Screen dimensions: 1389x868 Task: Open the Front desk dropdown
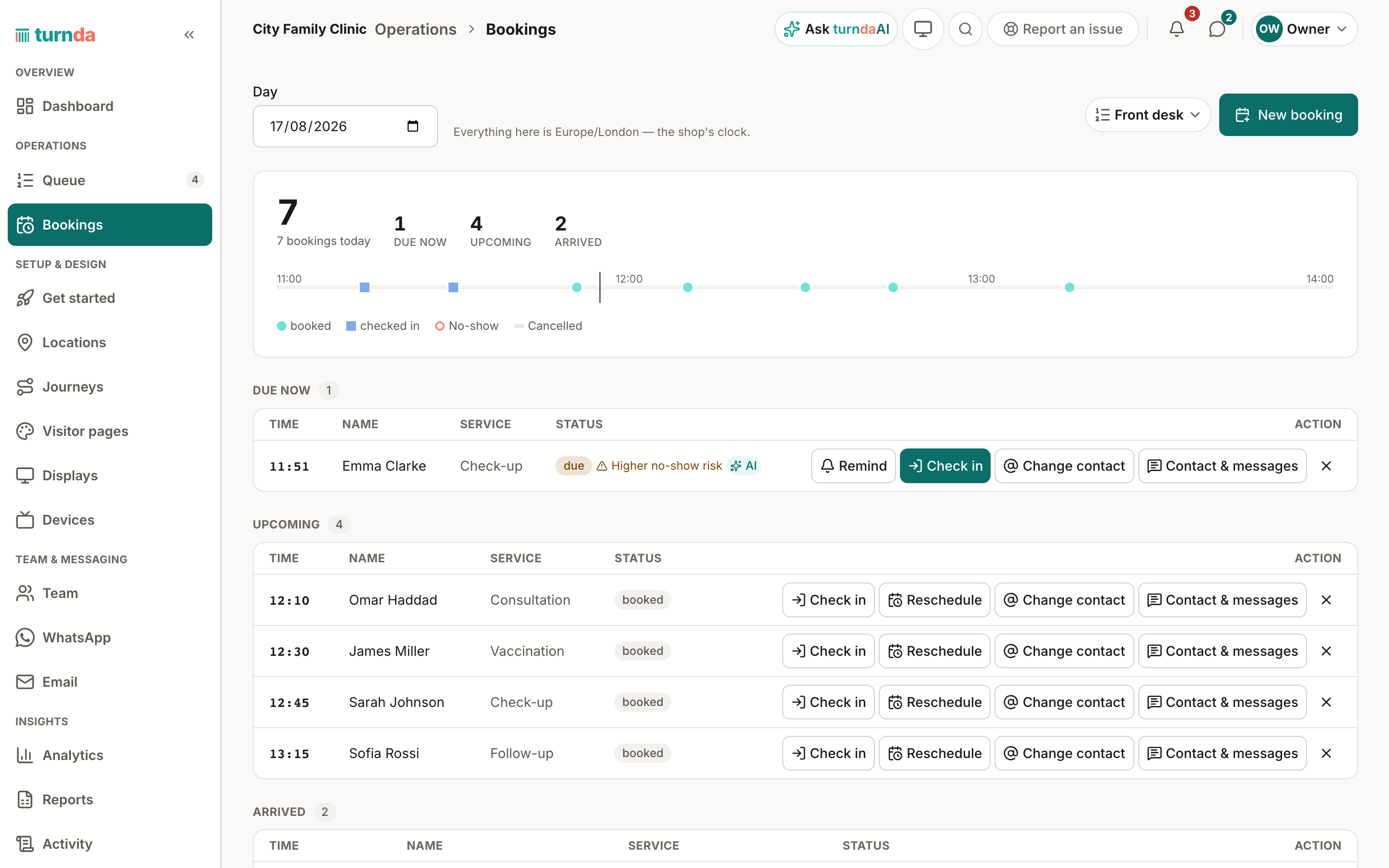[x=1148, y=115]
